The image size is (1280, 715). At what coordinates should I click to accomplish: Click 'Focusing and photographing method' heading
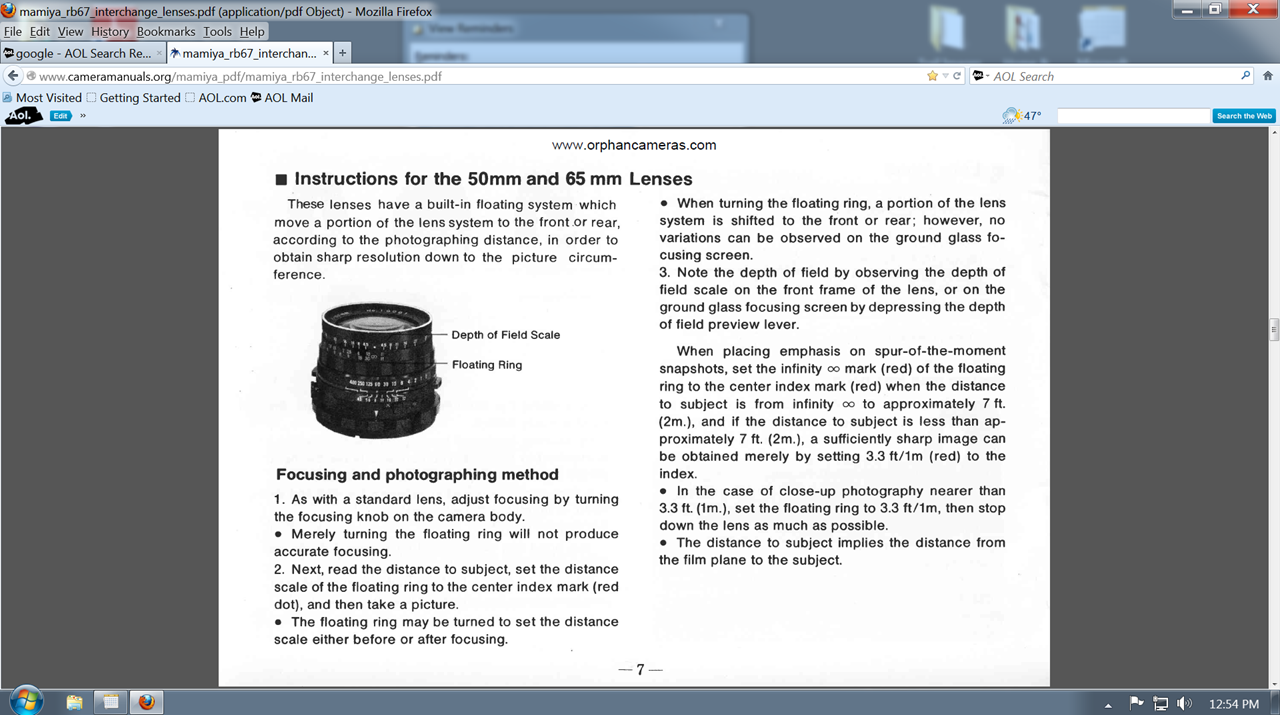coord(417,474)
